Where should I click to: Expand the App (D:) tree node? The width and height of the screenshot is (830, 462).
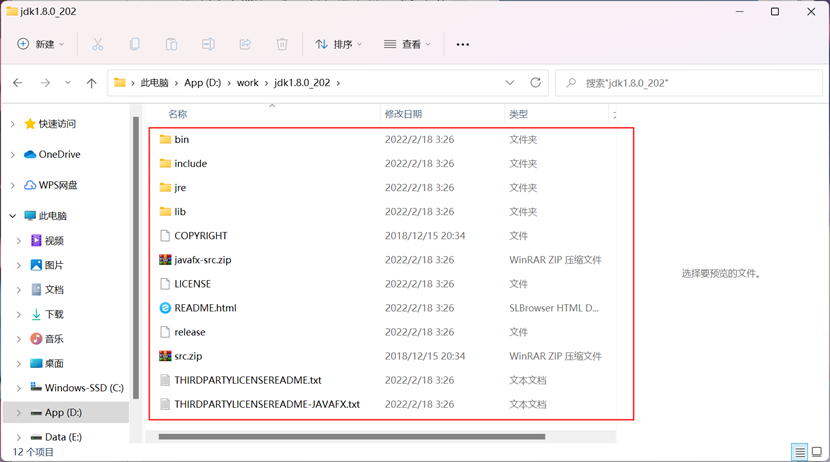[19, 413]
